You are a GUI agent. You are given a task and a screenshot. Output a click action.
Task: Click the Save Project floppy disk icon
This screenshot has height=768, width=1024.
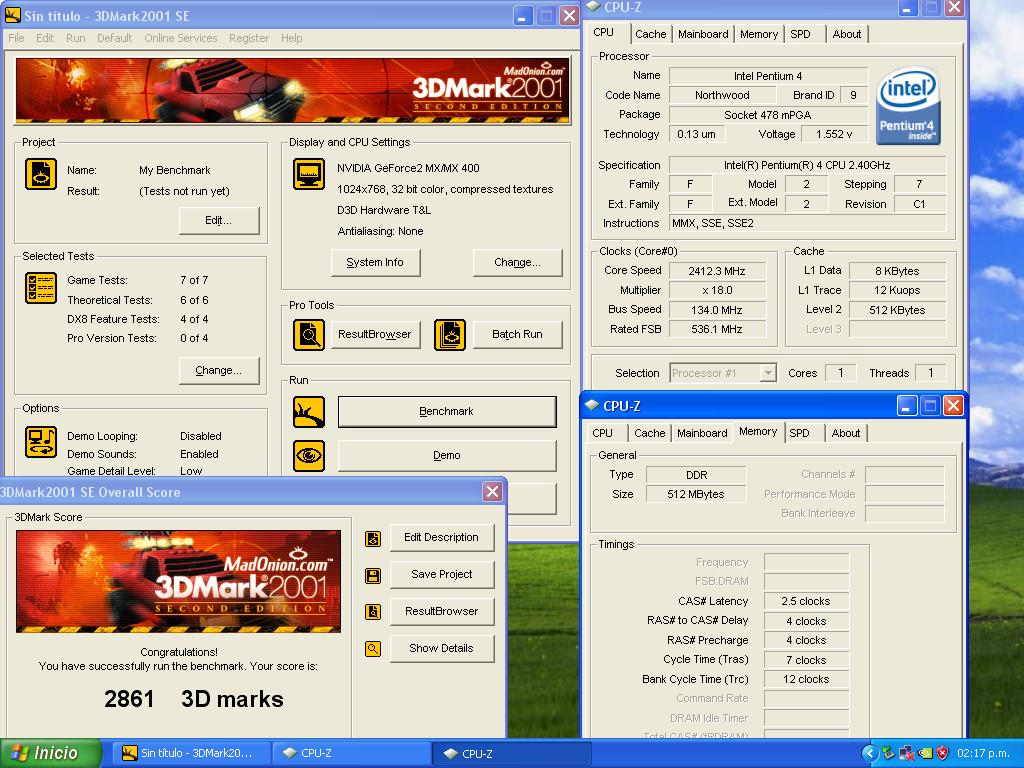(x=373, y=575)
